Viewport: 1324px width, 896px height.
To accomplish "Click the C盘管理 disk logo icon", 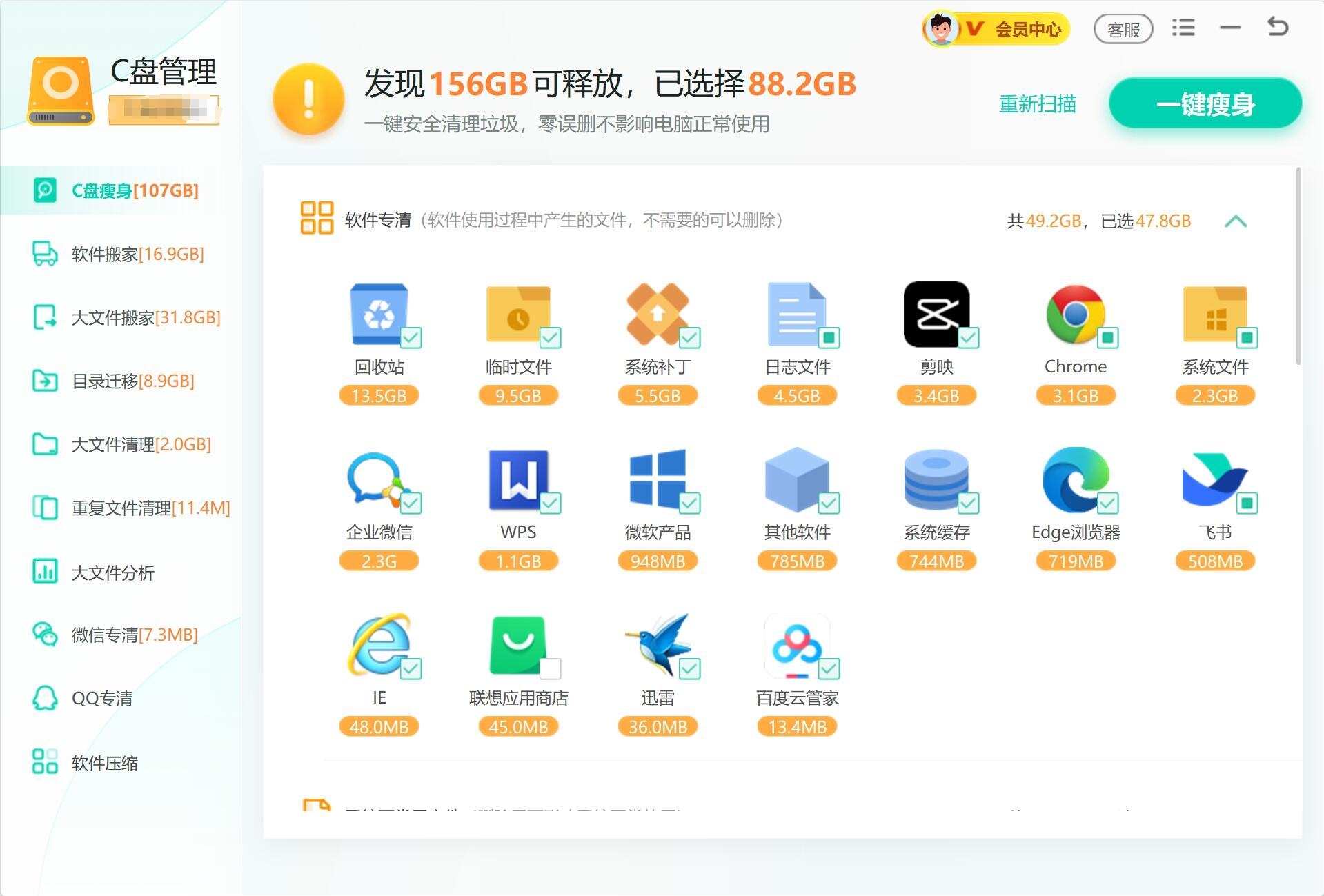I will click(60, 90).
